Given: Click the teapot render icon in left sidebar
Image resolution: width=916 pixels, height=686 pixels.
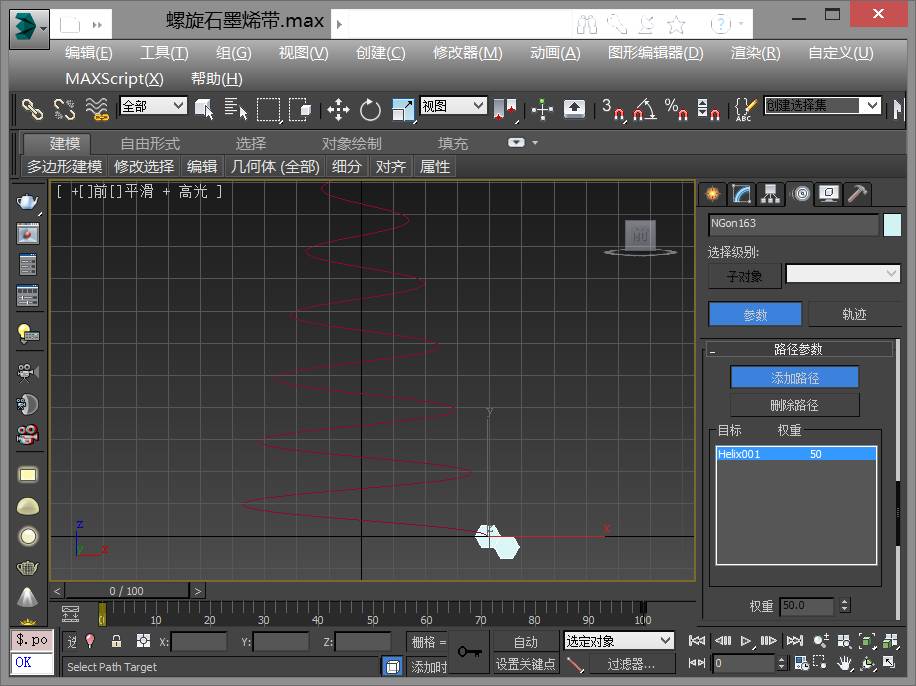Looking at the screenshot, I should pyautogui.click(x=28, y=201).
